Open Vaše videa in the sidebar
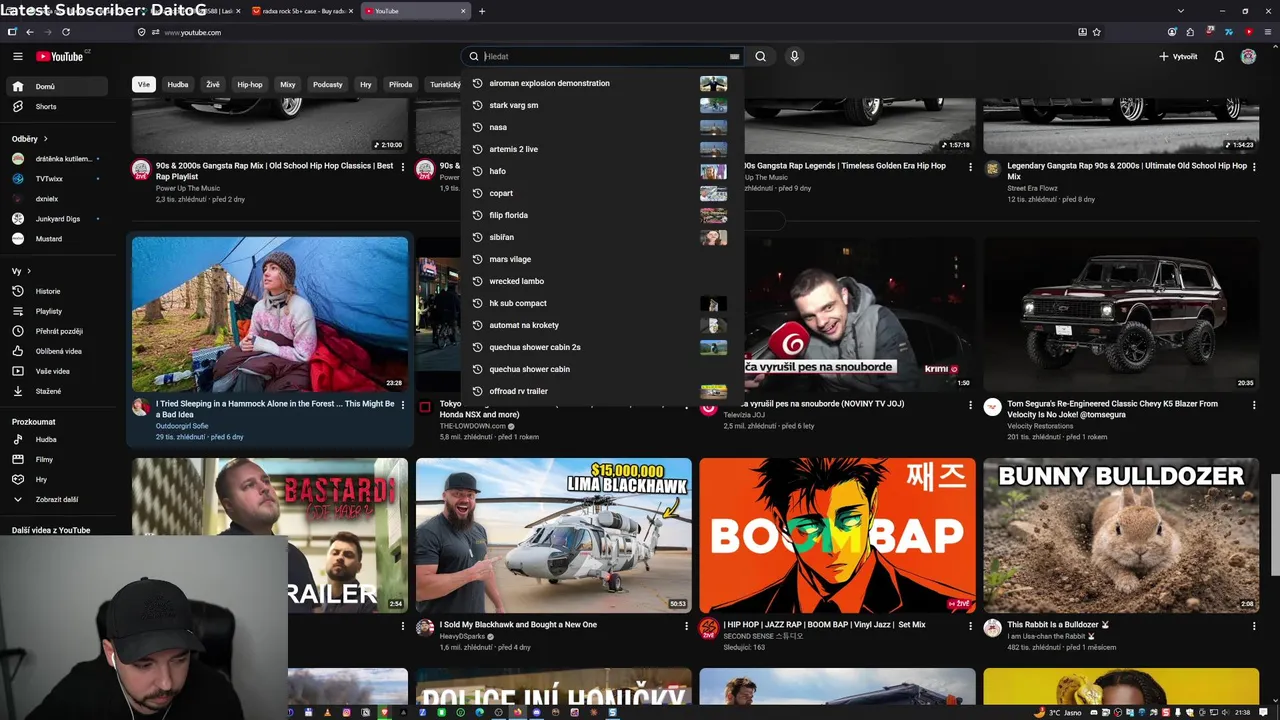Image resolution: width=1280 pixels, height=720 pixels. click(59, 371)
